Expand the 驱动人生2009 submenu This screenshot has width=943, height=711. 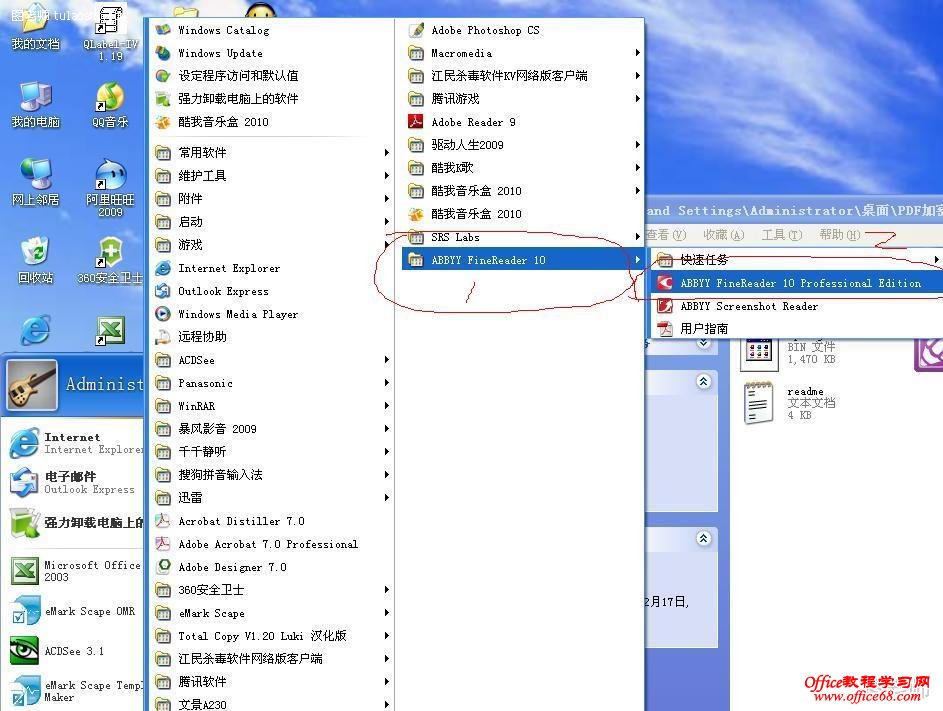click(523, 145)
